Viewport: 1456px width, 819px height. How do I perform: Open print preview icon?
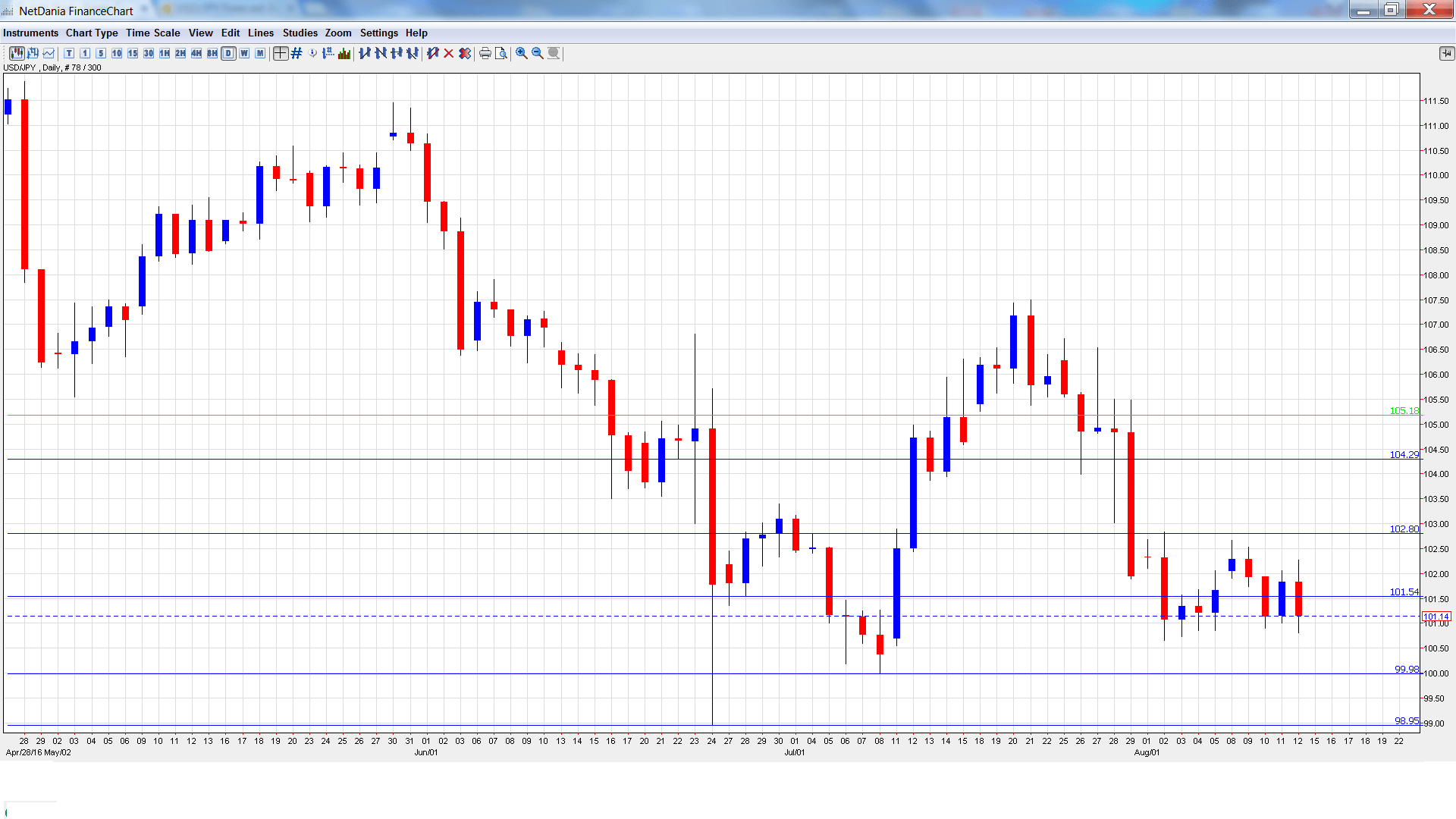pyautogui.click(x=500, y=53)
